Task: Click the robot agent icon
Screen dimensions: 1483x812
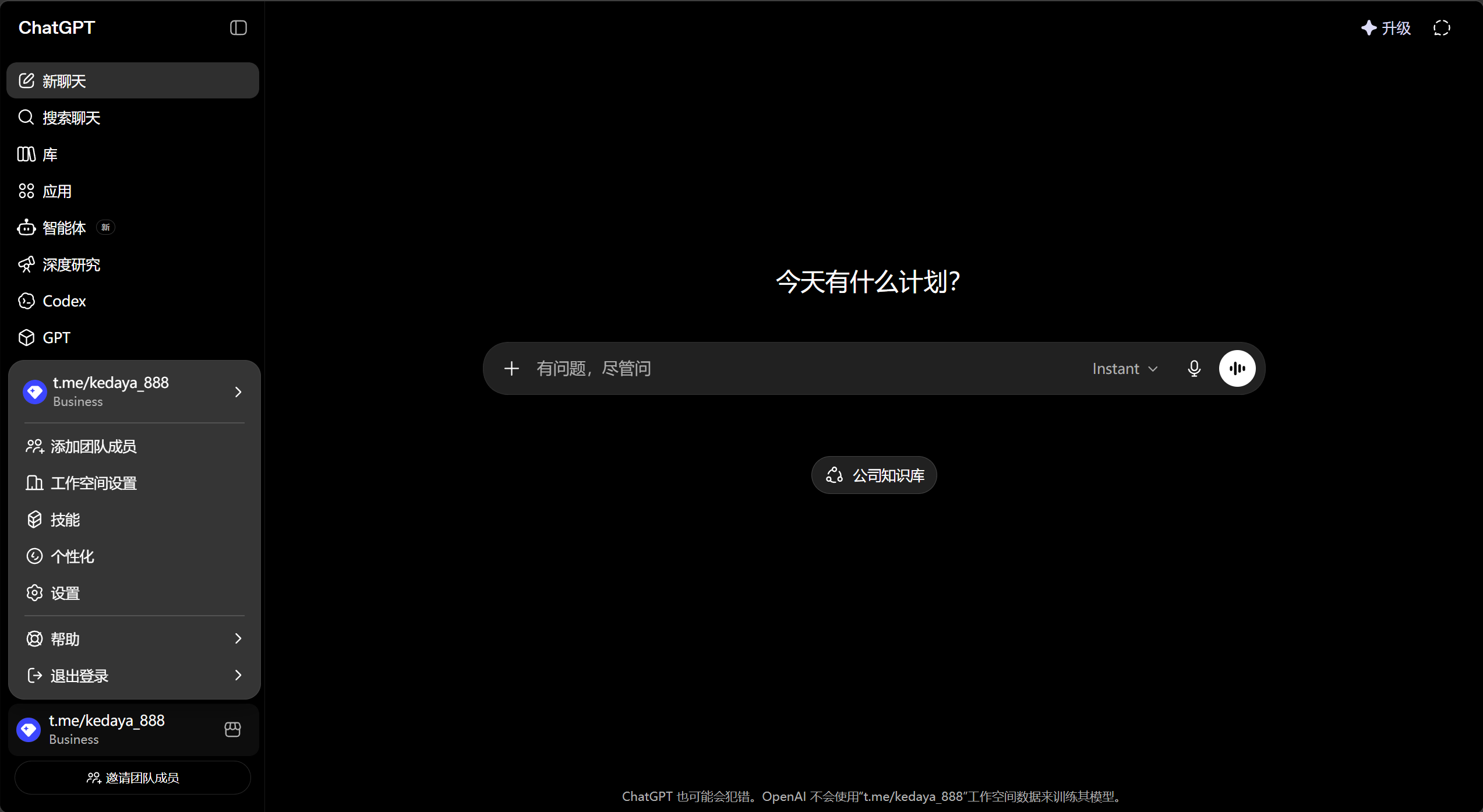Action: [x=26, y=228]
